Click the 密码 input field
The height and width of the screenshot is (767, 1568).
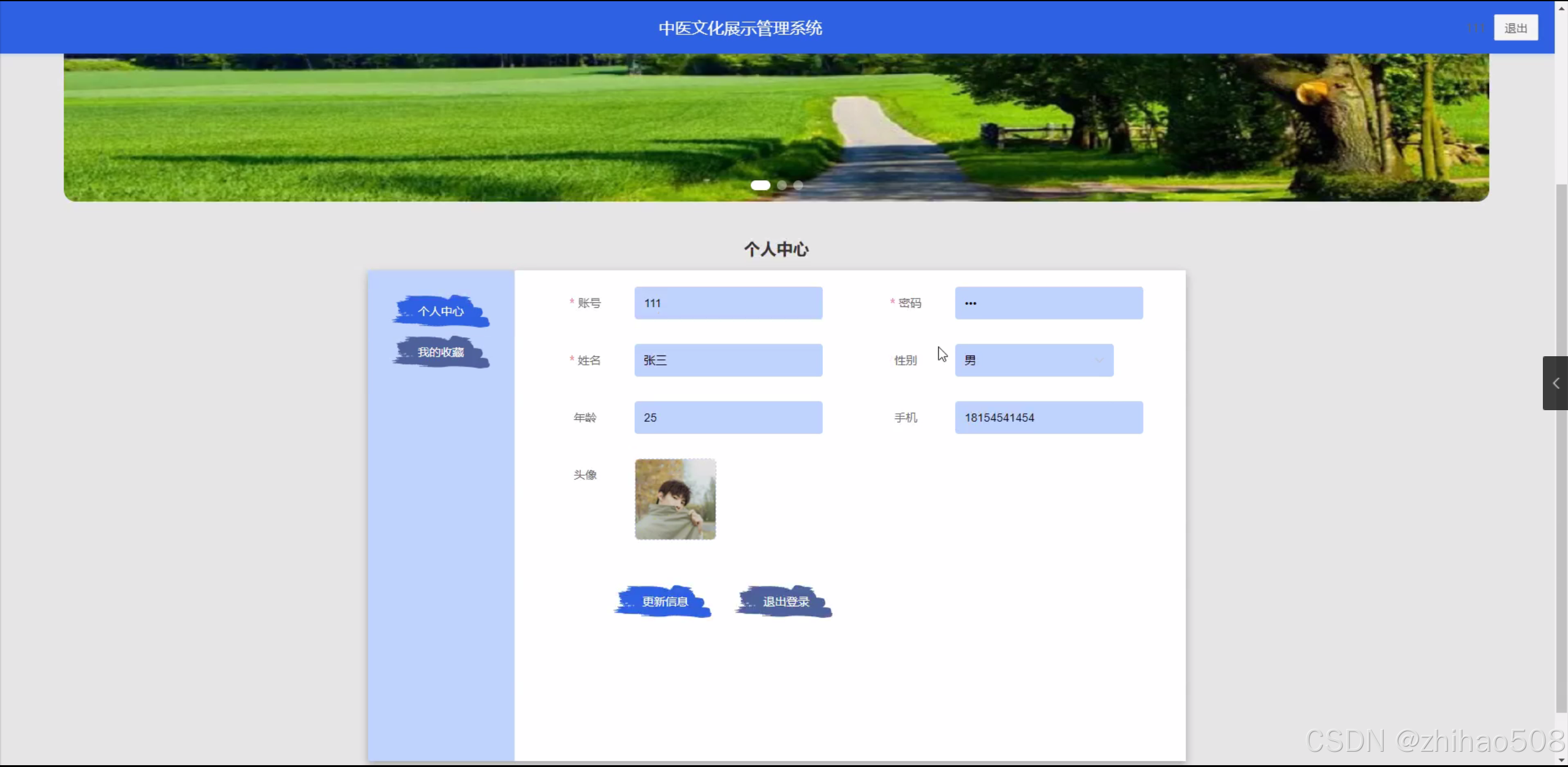click(1048, 303)
